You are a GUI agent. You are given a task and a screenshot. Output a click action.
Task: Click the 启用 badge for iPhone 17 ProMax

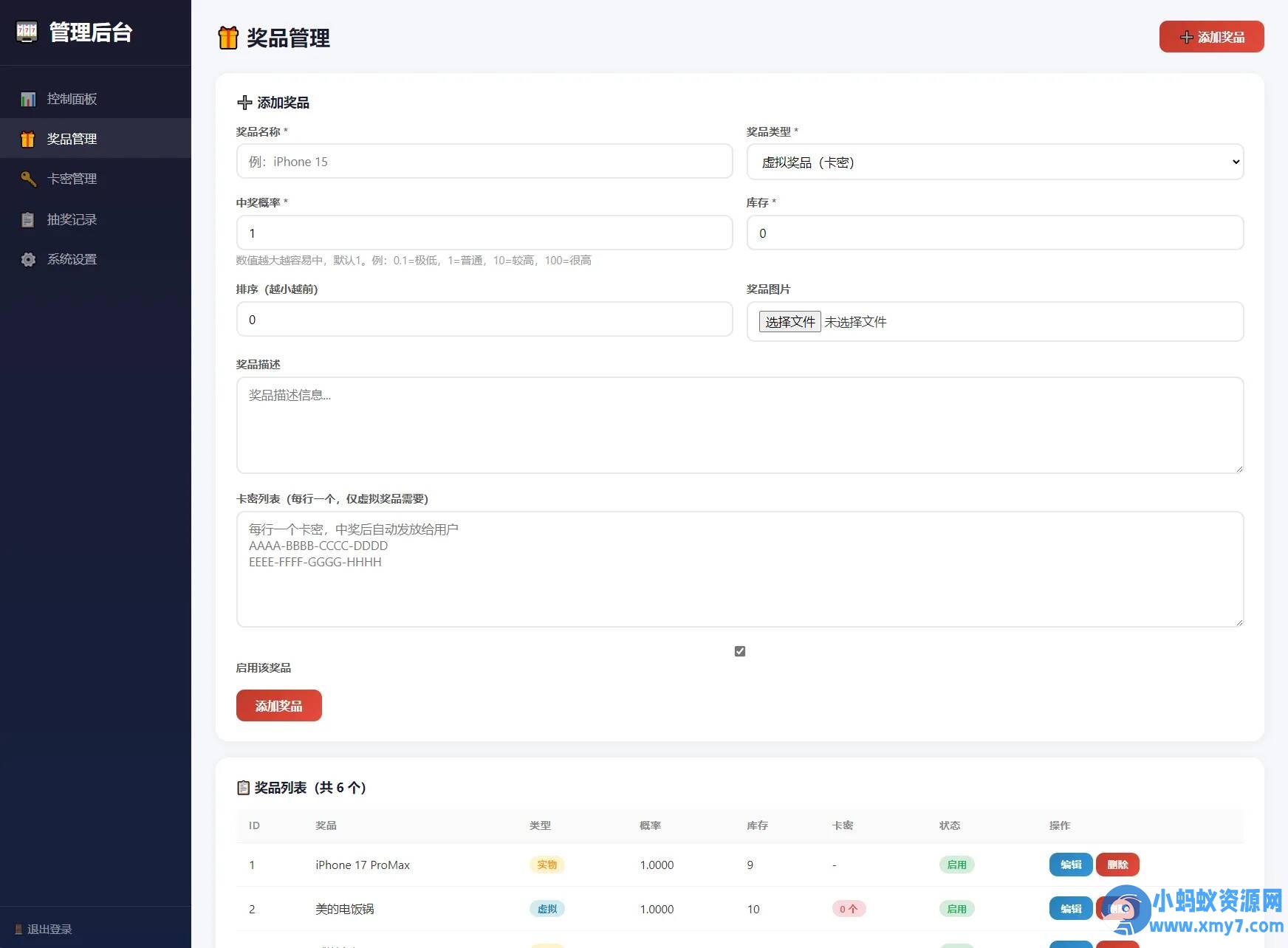point(956,865)
